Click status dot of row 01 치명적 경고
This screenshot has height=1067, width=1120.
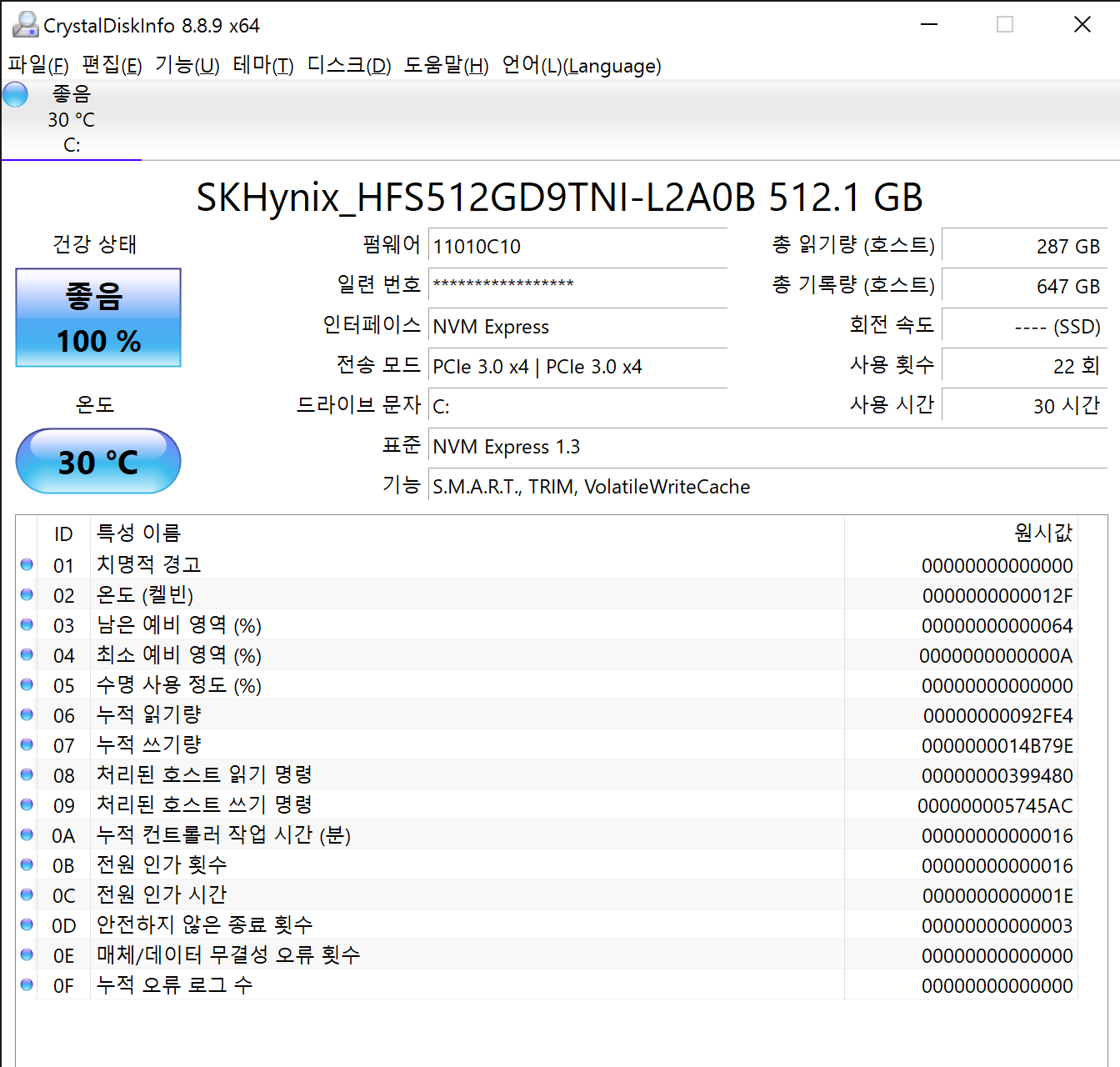[27, 564]
